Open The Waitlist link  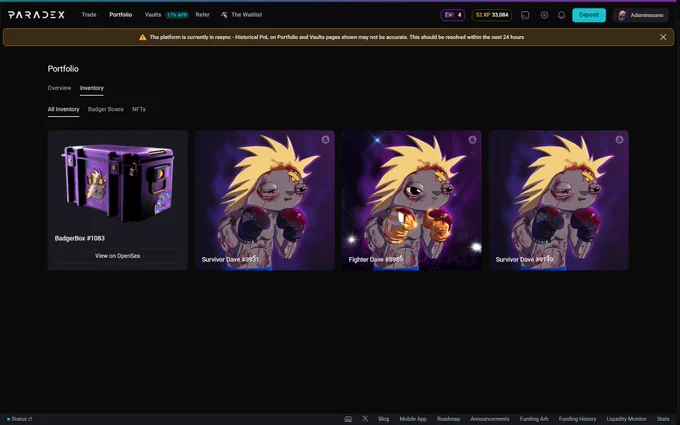tap(246, 15)
